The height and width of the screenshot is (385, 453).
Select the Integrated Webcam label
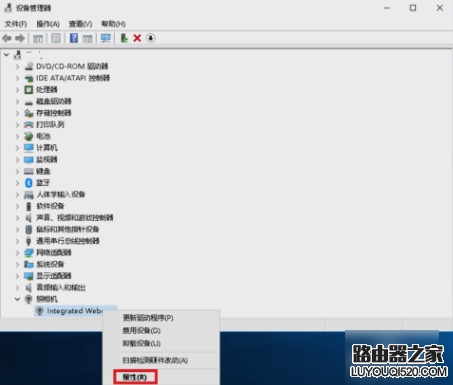click(74, 311)
